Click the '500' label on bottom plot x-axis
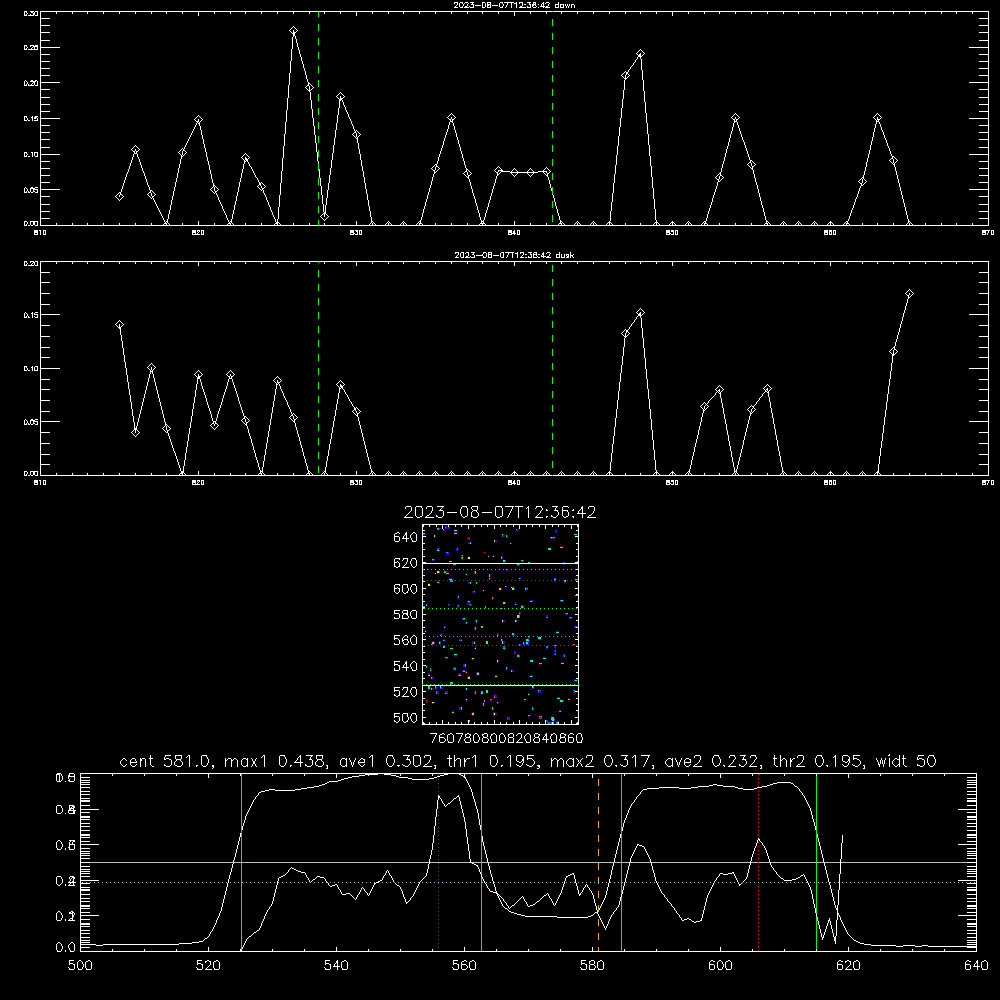The image size is (1000, 1000). tap(80, 966)
